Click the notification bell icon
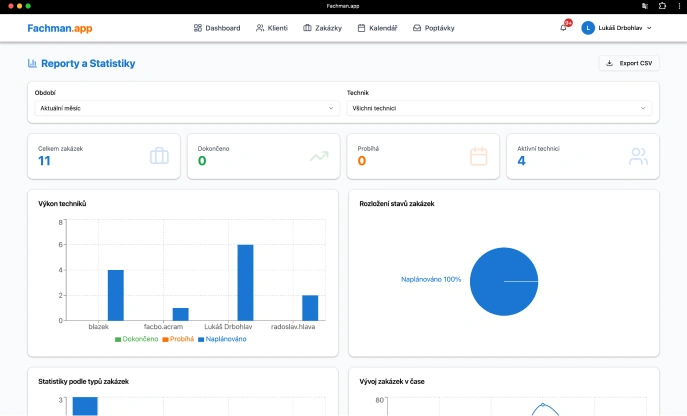Viewport: 687px width, 416px height. click(563, 28)
